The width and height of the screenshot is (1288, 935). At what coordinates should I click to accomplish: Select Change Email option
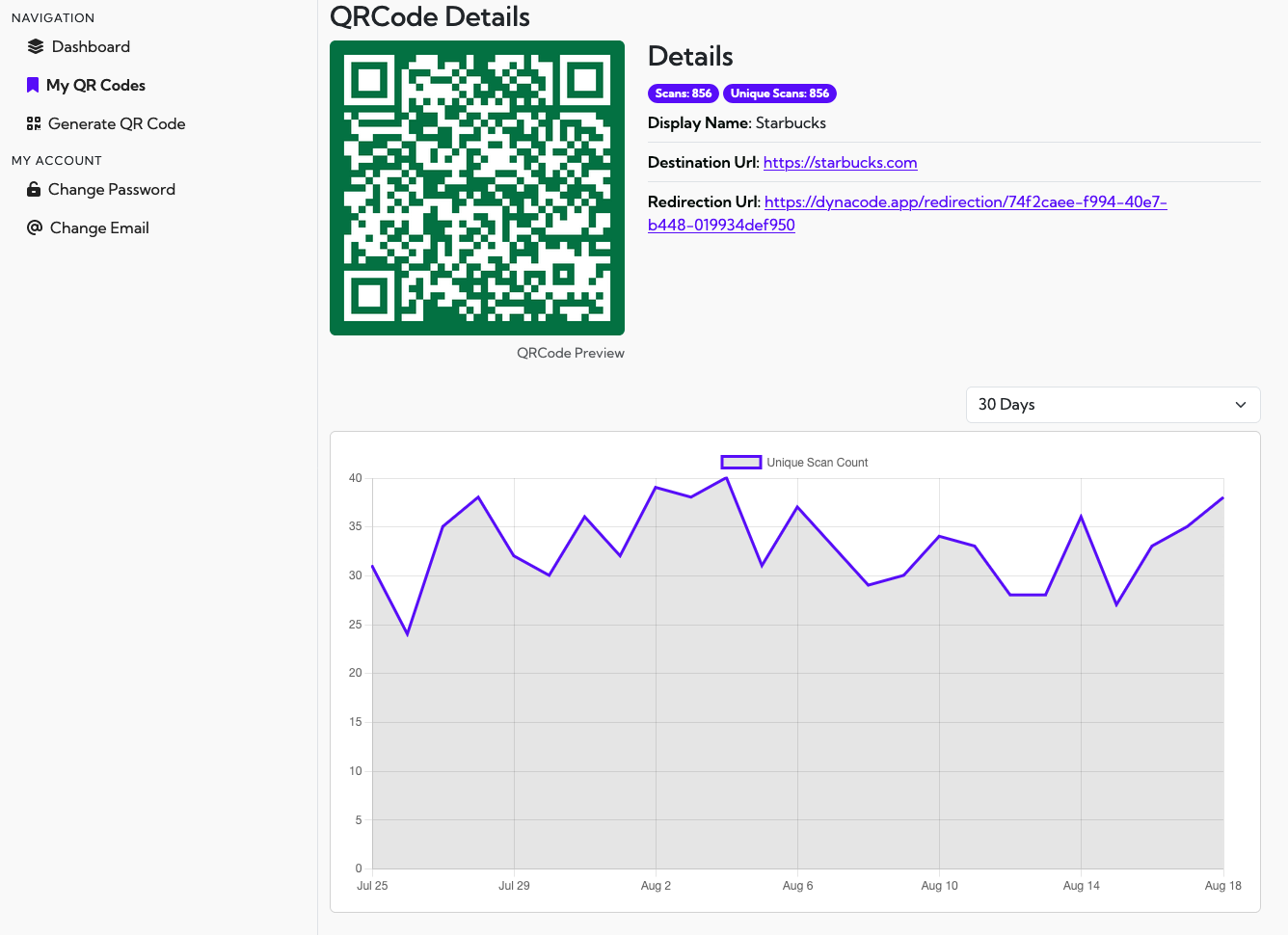tap(99, 227)
